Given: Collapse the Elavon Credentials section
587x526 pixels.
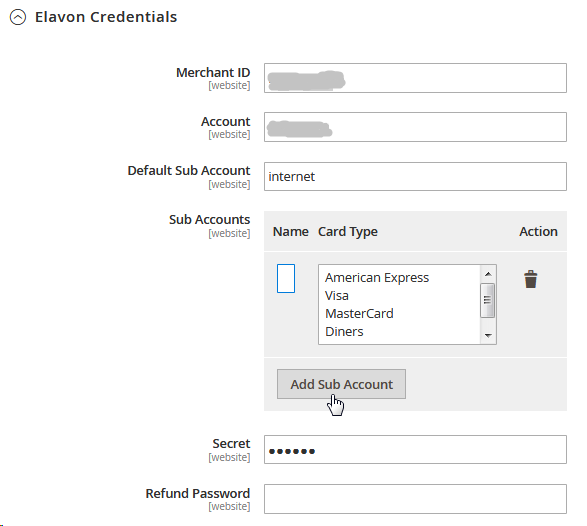Looking at the screenshot, I should 18,17.
